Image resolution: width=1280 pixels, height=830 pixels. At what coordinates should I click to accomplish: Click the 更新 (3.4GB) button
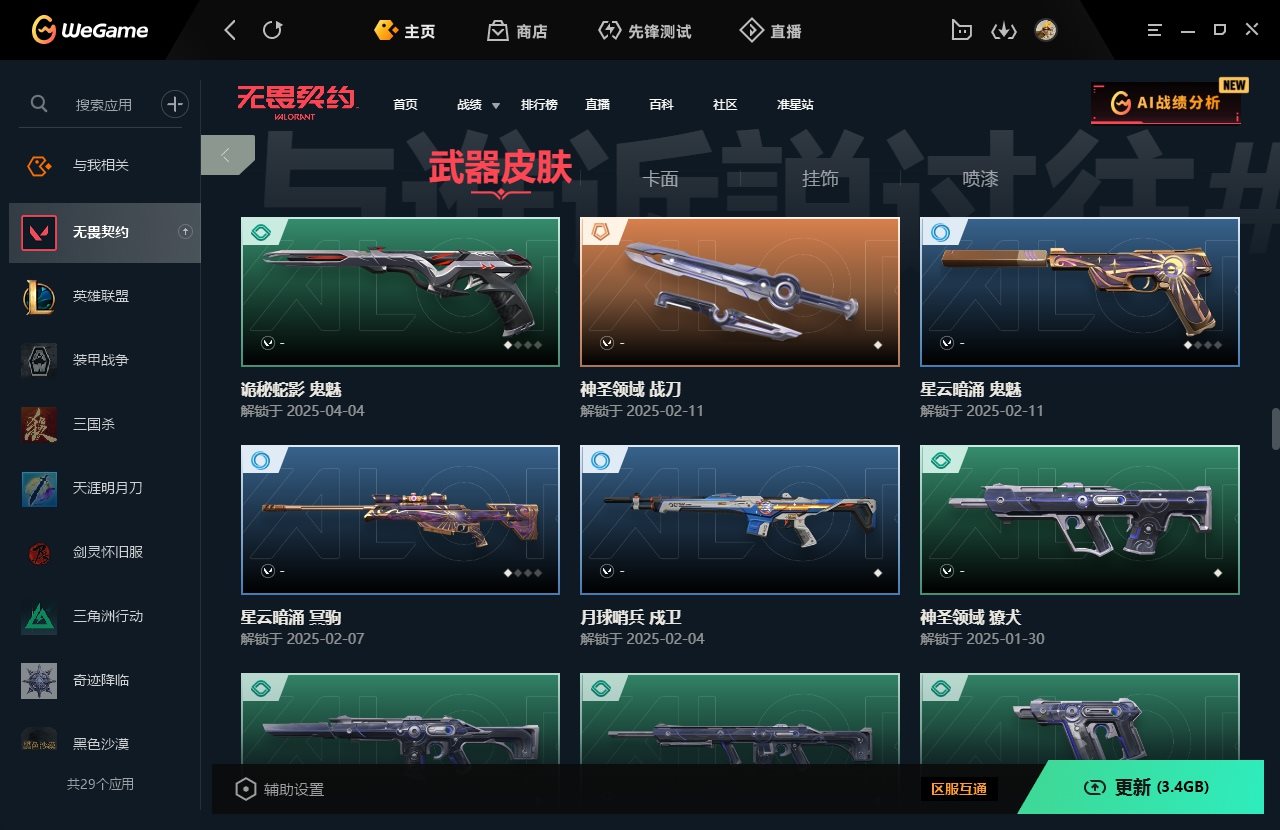(x=1146, y=787)
